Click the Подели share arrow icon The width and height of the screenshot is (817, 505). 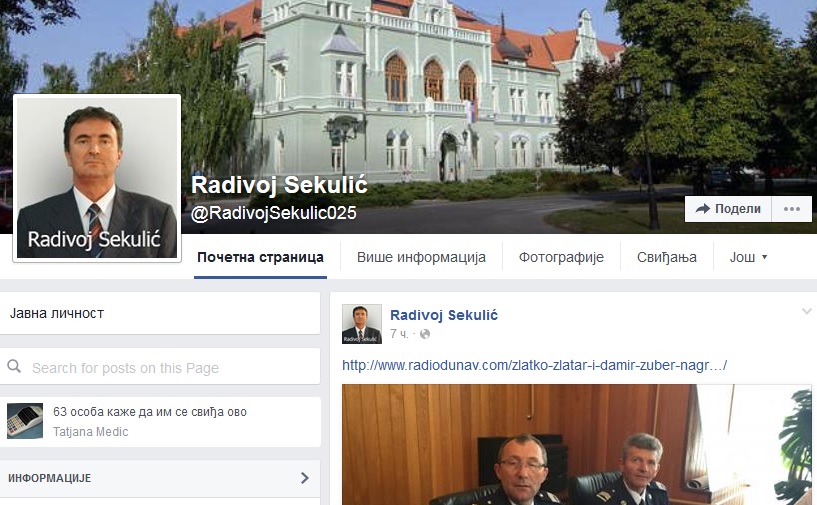coord(702,209)
